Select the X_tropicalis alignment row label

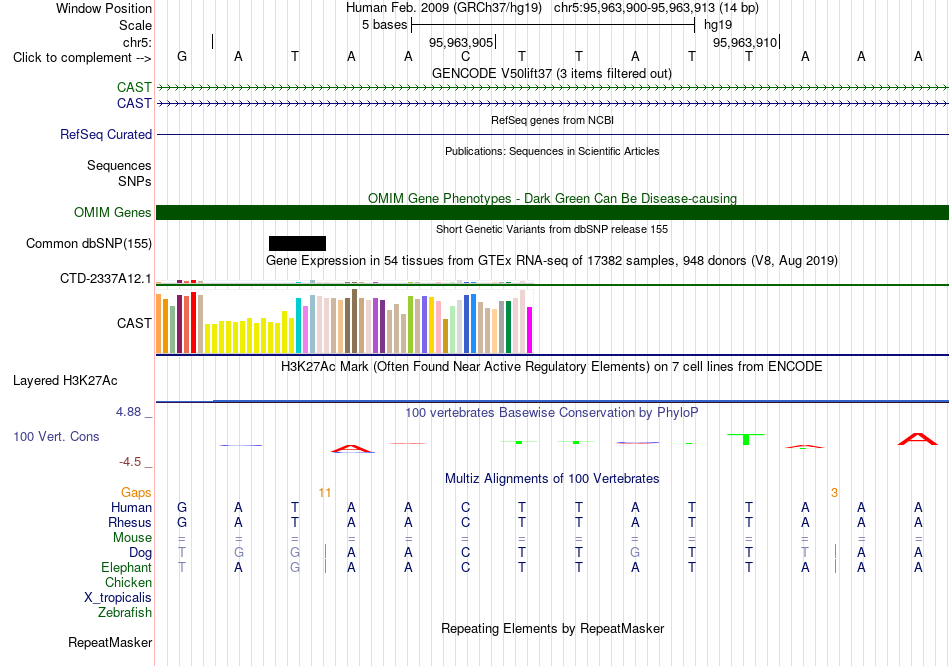(118, 598)
